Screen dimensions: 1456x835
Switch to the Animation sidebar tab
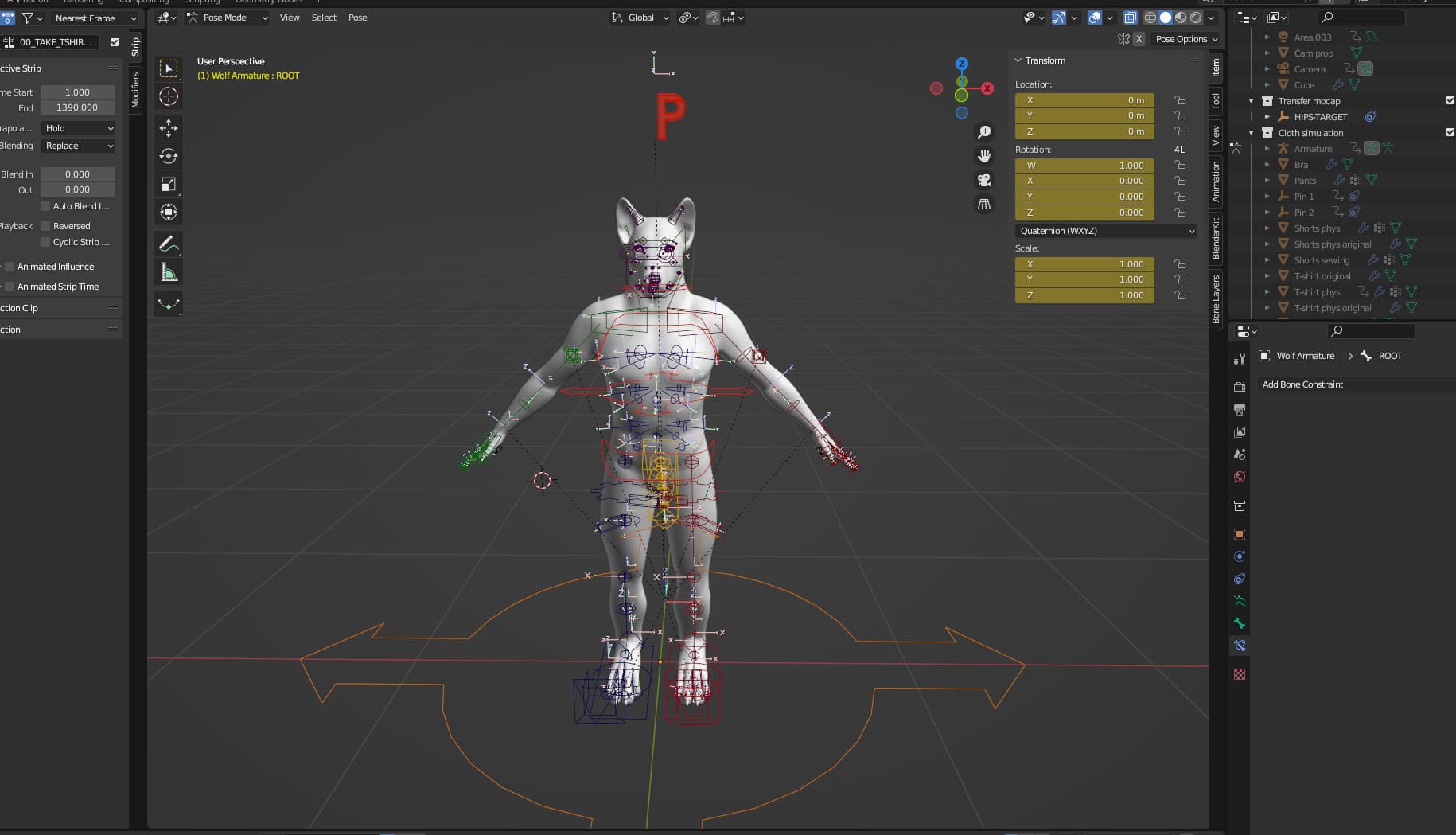coord(1216,181)
